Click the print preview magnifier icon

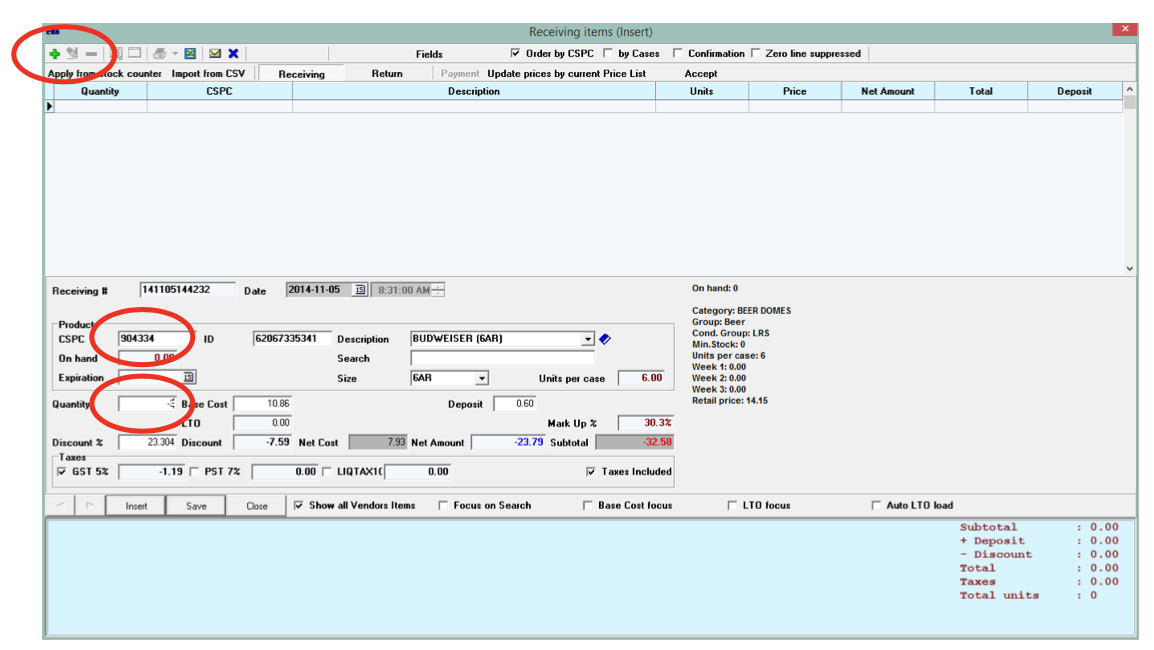pyautogui.click(x=116, y=53)
